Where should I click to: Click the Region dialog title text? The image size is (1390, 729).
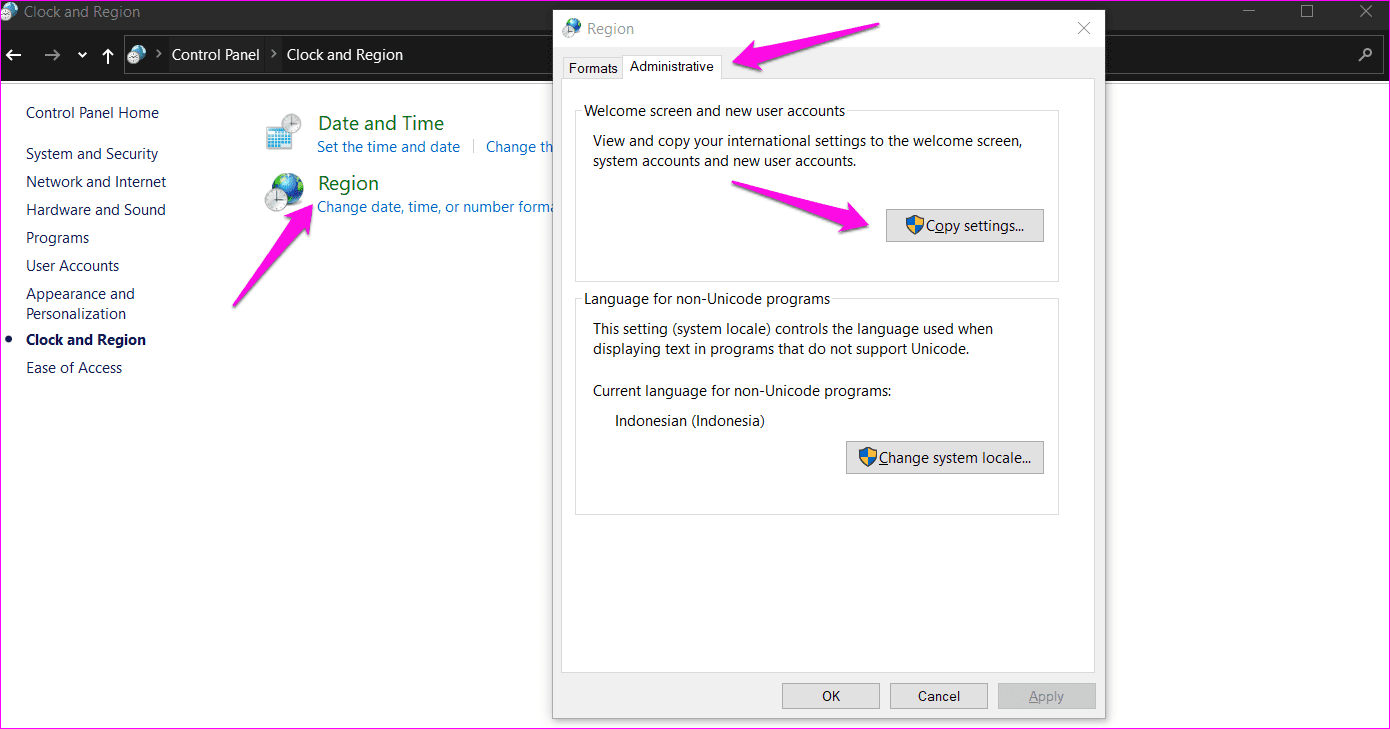tap(610, 29)
